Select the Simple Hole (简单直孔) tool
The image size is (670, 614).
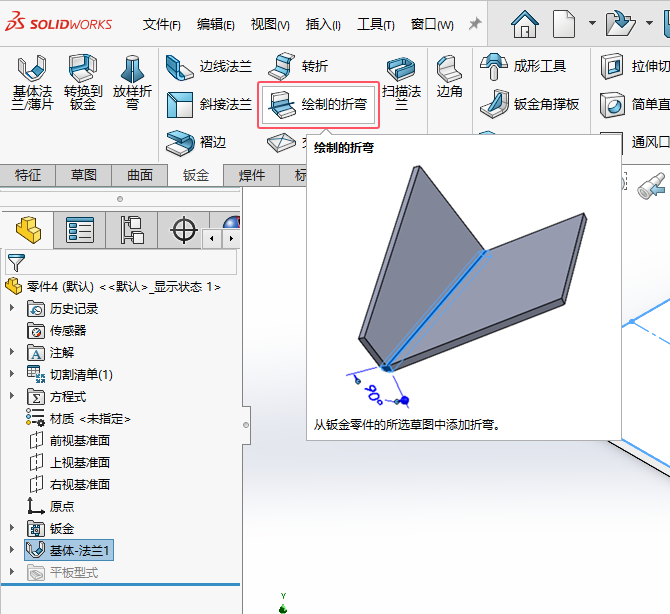(x=635, y=104)
